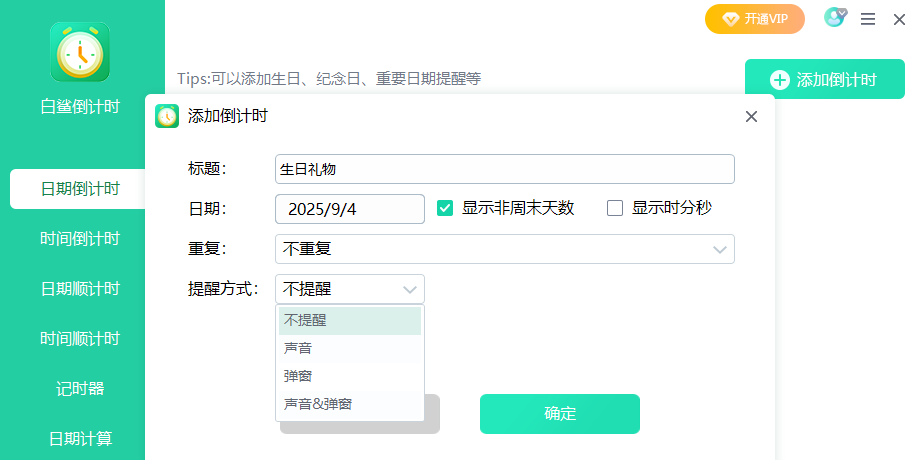Close the 添加倒计时 dialog
920x460 pixels.
point(752,117)
